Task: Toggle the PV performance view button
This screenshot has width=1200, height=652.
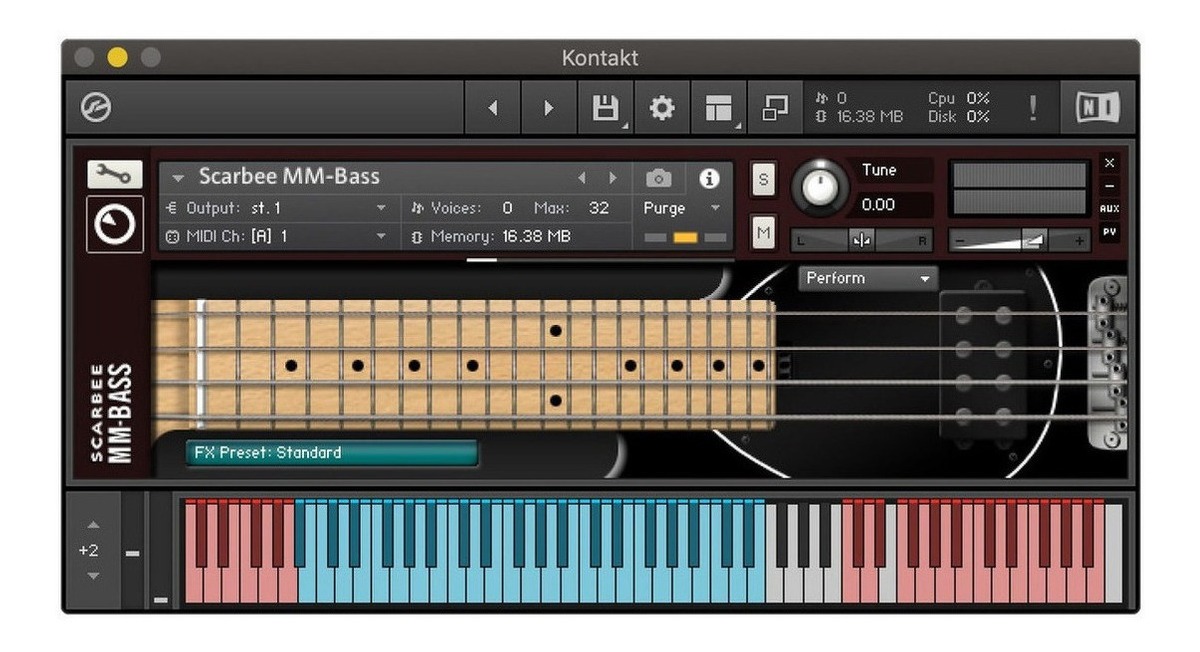Action: pyautogui.click(x=1109, y=231)
